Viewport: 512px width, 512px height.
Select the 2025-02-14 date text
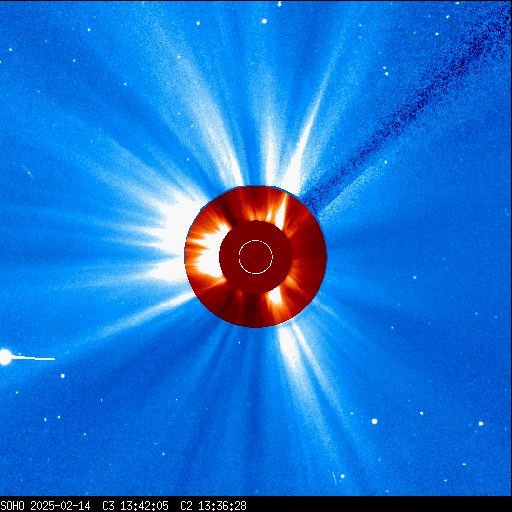tap(60, 506)
